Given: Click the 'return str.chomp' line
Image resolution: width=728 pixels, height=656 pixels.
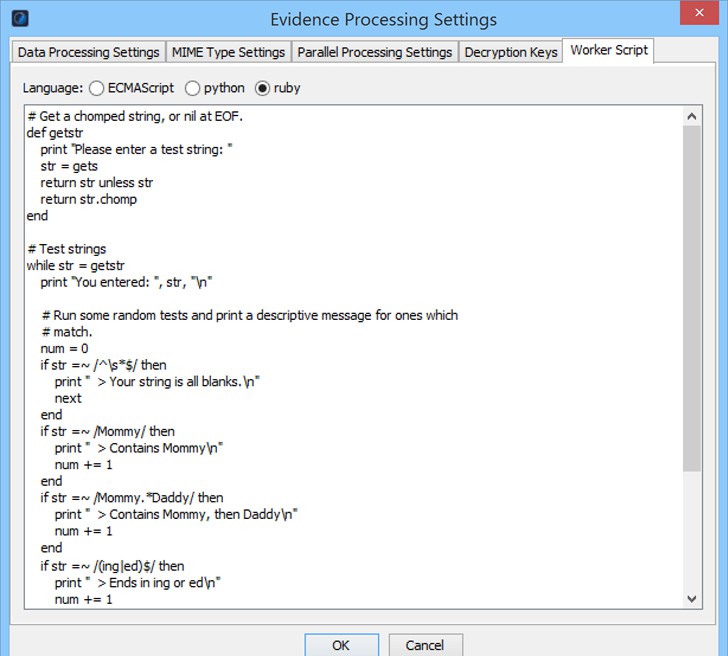Looking at the screenshot, I should pyautogui.click(x=89, y=199).
